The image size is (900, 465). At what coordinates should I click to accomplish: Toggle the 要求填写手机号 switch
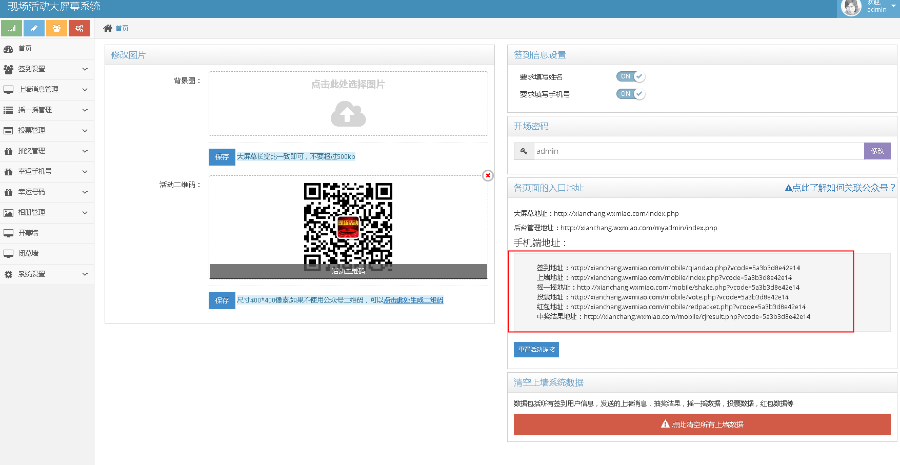click(630, 94)
